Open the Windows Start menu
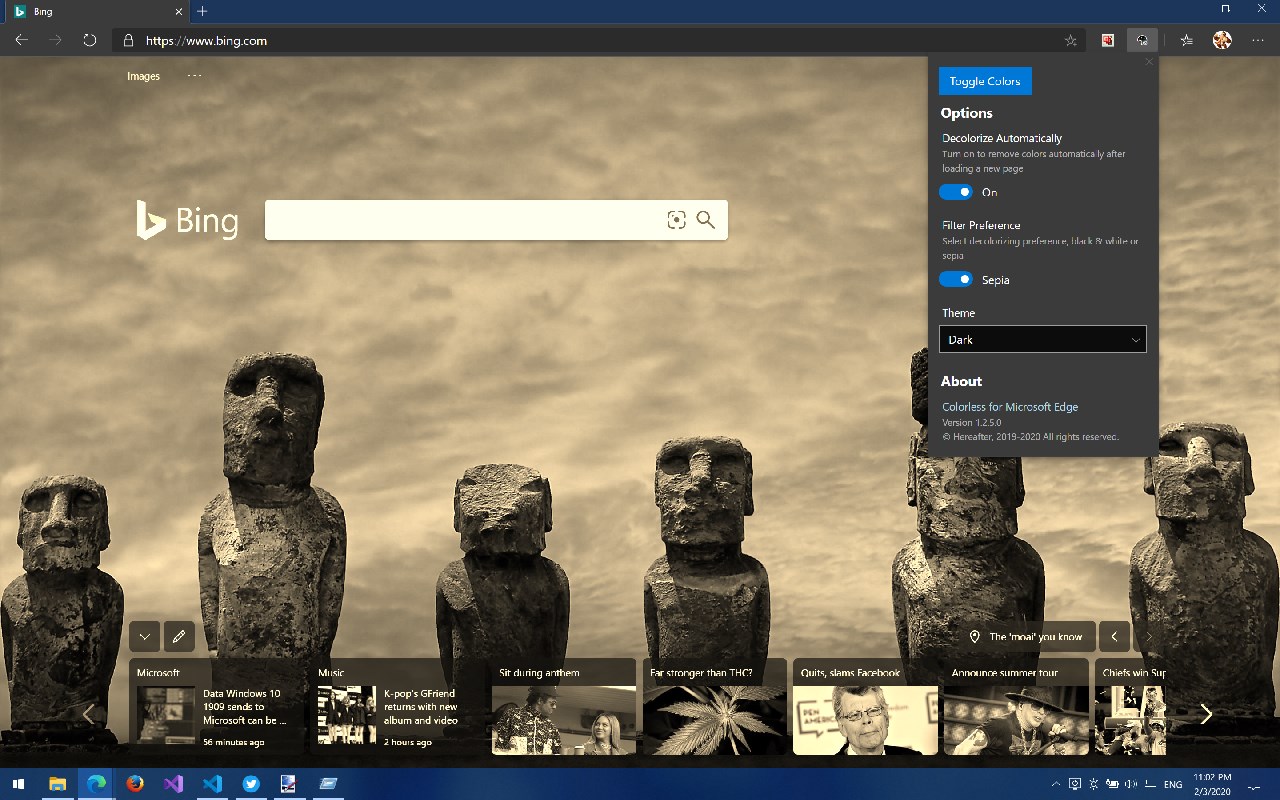The height and width of the screenshot is (800, 1280). [18, 784]
